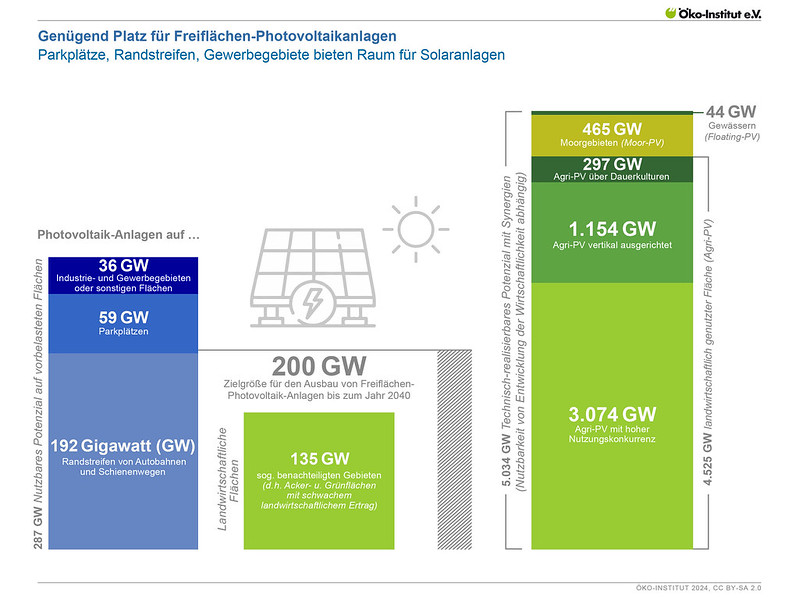Select the 297 GW Dauerkulturen block
Screen dimensions: 799x598
tap(613, 169)
